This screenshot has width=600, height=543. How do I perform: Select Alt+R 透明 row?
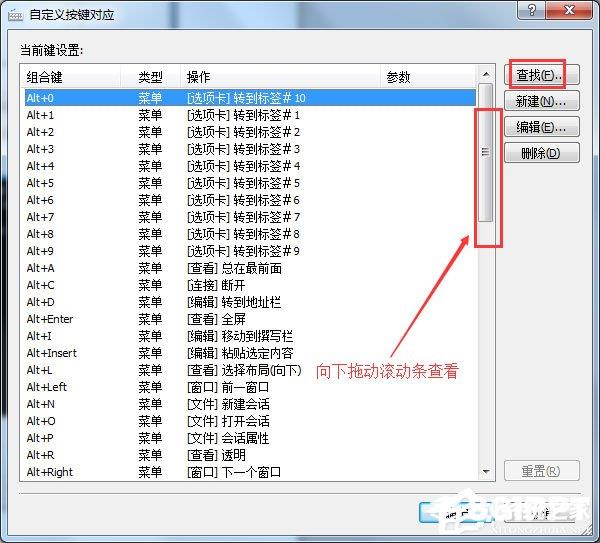250,455
